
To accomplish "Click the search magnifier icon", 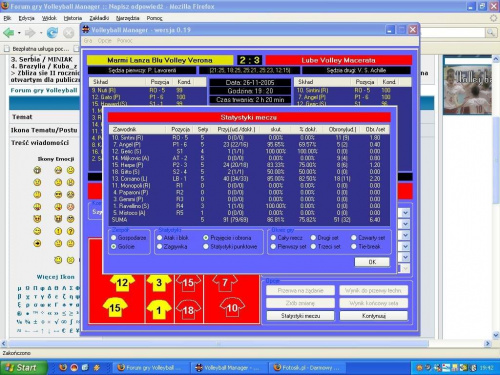I will tap(490, 32).
